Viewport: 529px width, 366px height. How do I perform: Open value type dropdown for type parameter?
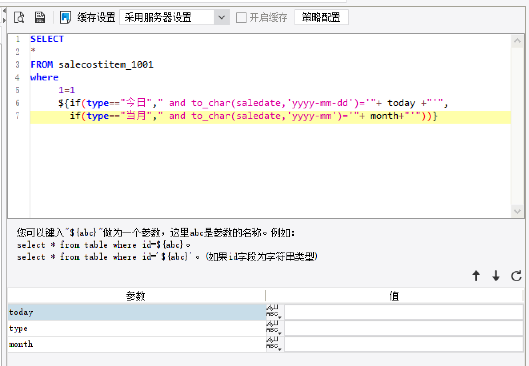274,328
